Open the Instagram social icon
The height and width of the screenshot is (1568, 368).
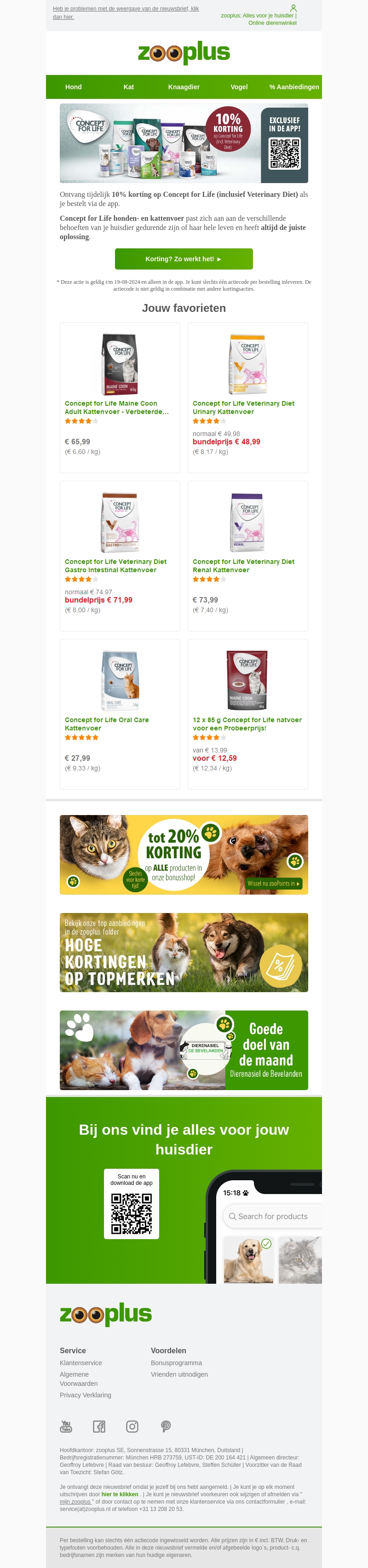coord(132,1426)
